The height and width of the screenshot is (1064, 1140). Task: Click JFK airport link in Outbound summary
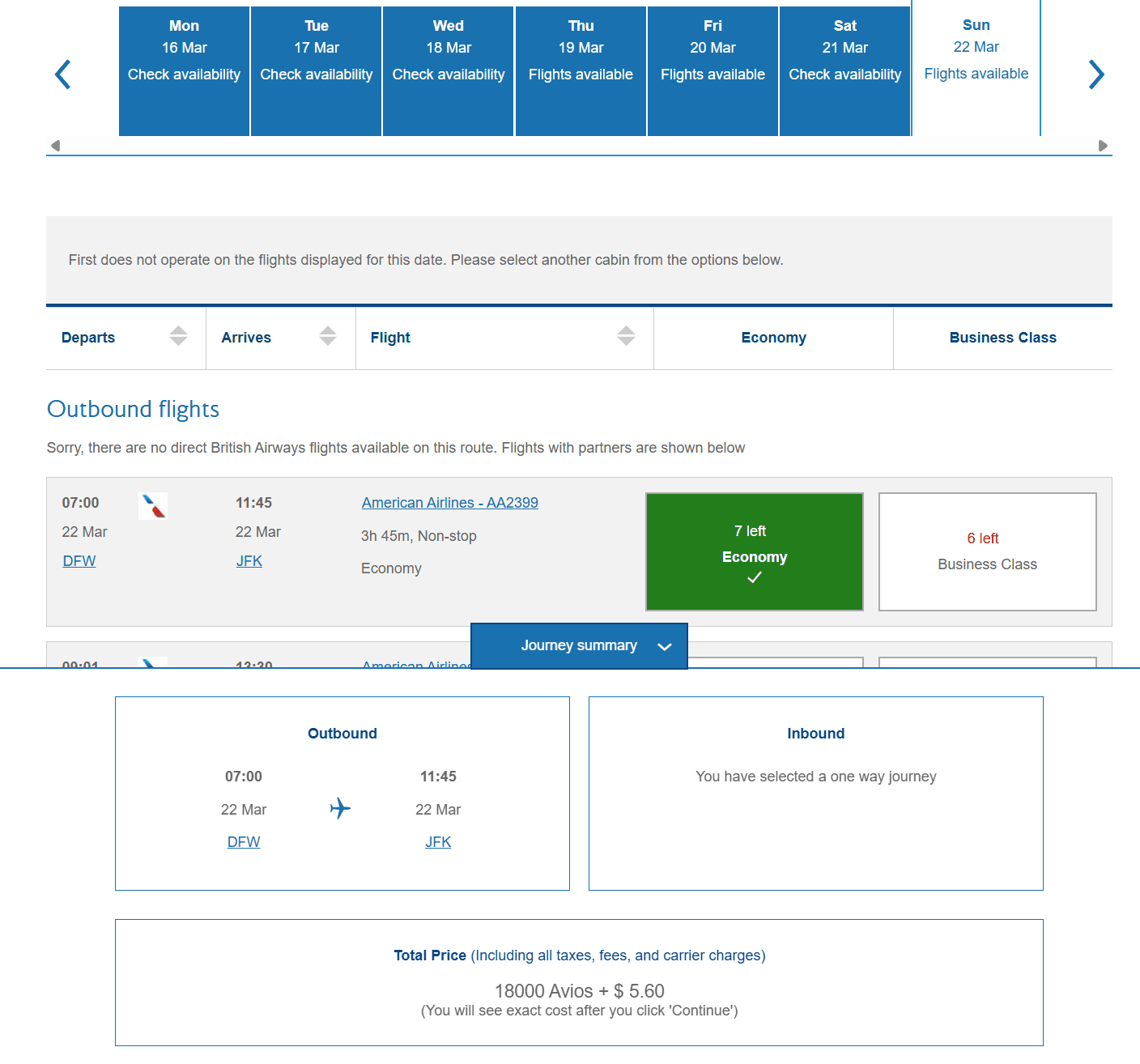(x=438, y=842)
